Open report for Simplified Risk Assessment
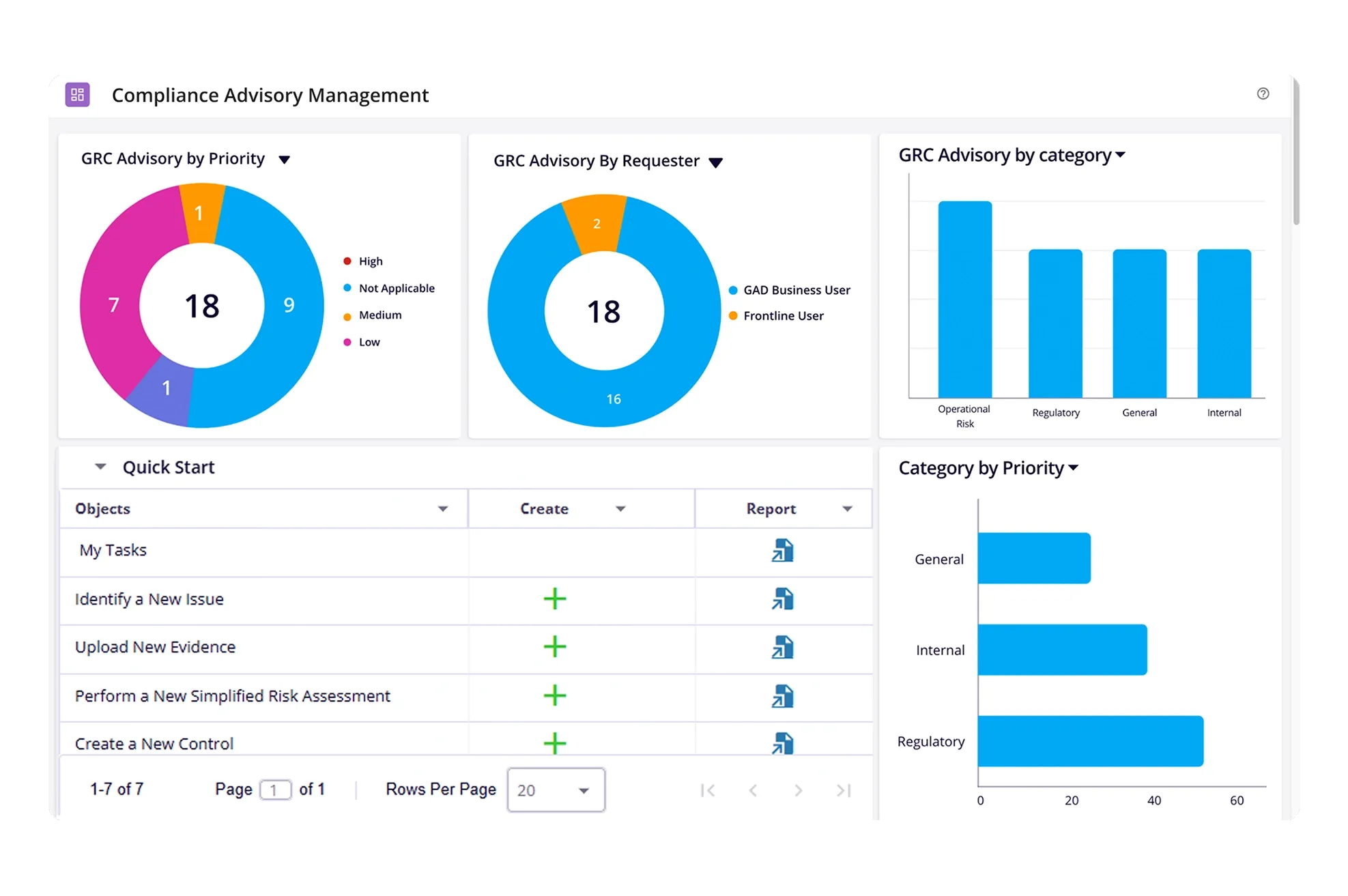Image resolution: width=1348 pixels, height=896 pixels. [x=783, y=695]
